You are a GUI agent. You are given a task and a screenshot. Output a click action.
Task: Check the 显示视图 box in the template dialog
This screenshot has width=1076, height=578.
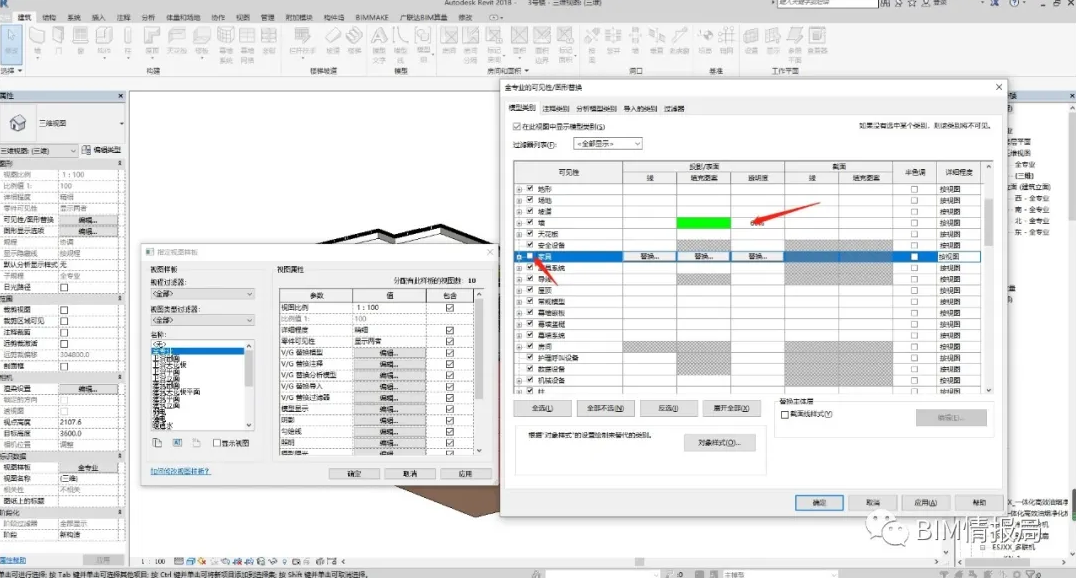coord(217,443)
